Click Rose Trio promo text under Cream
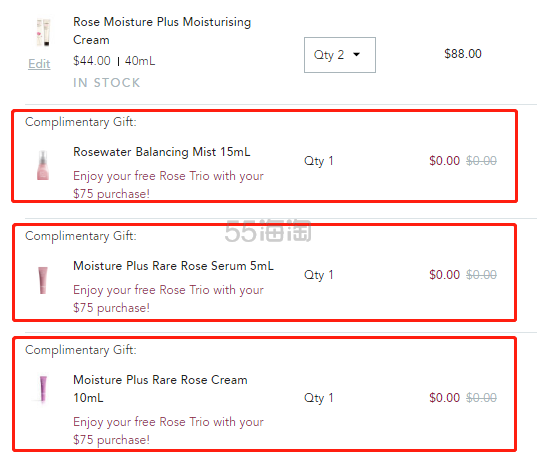 point(168,431)
